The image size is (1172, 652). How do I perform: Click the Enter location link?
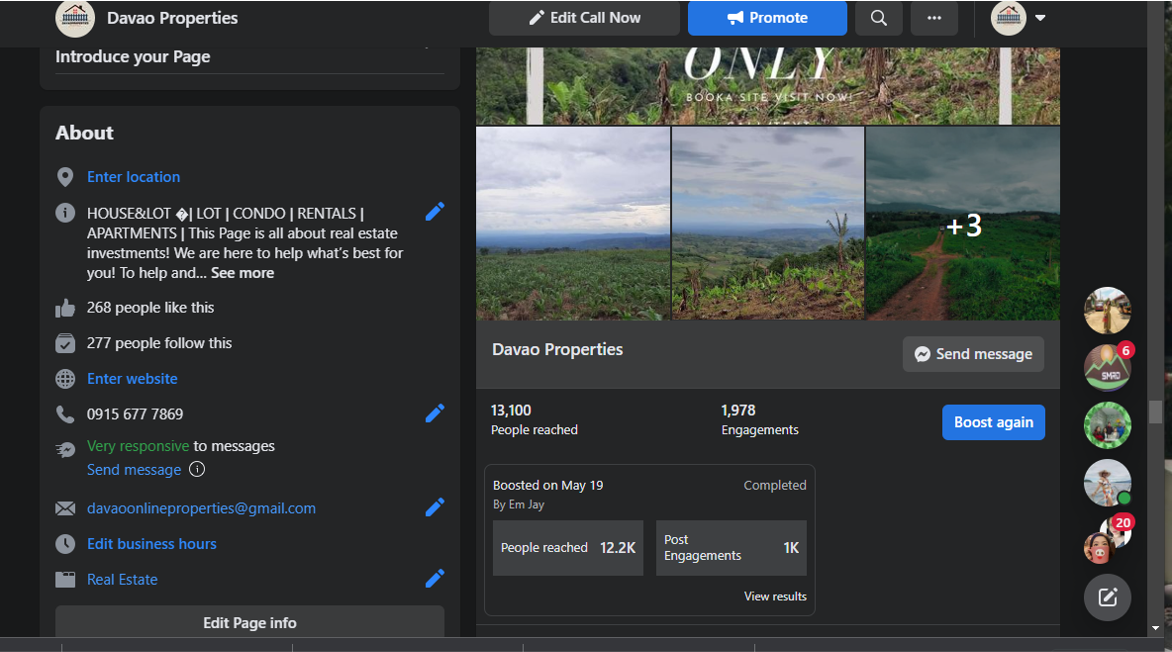click(x=133, y=177)
